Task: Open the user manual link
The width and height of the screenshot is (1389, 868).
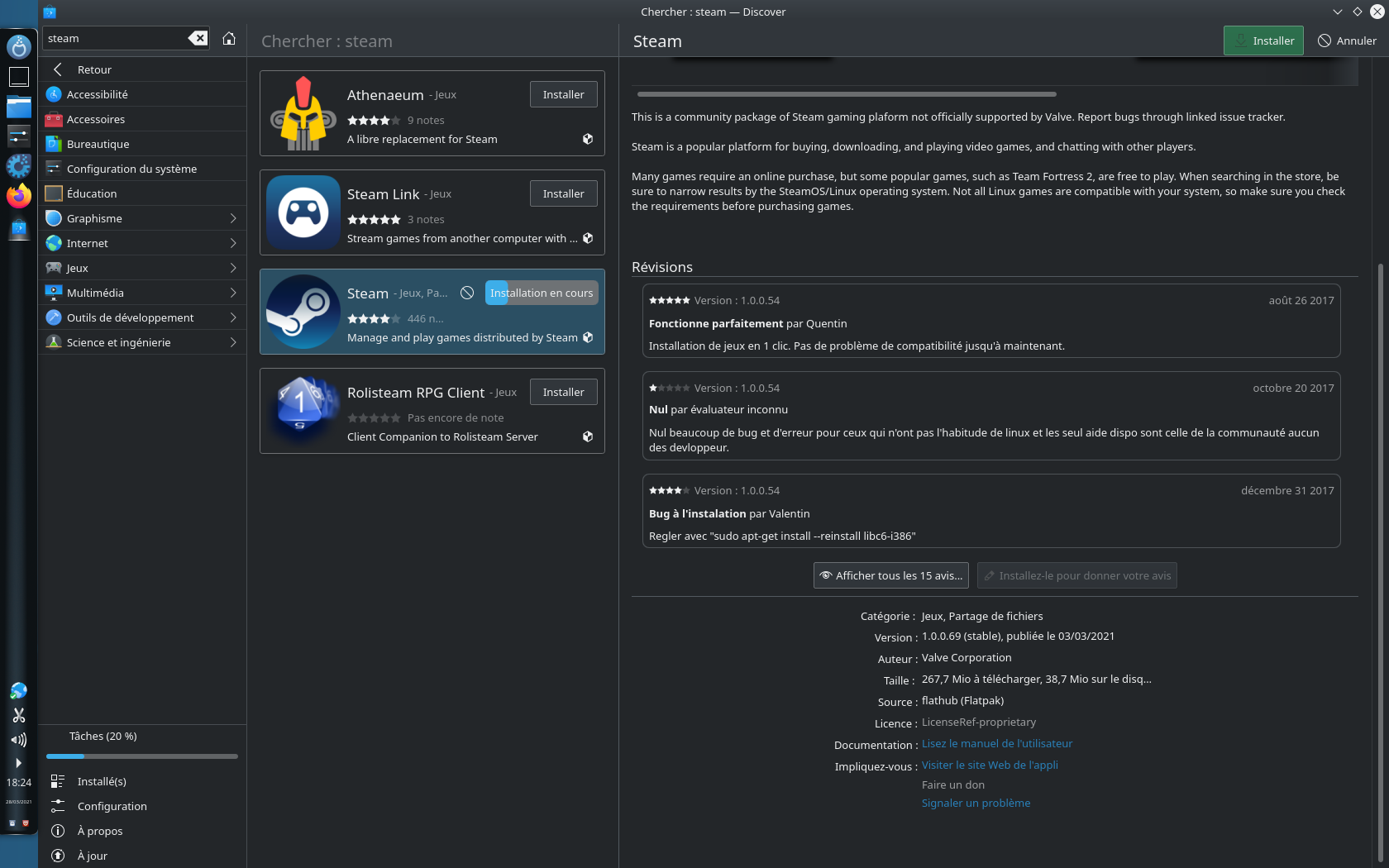Action: coord(997,743)
